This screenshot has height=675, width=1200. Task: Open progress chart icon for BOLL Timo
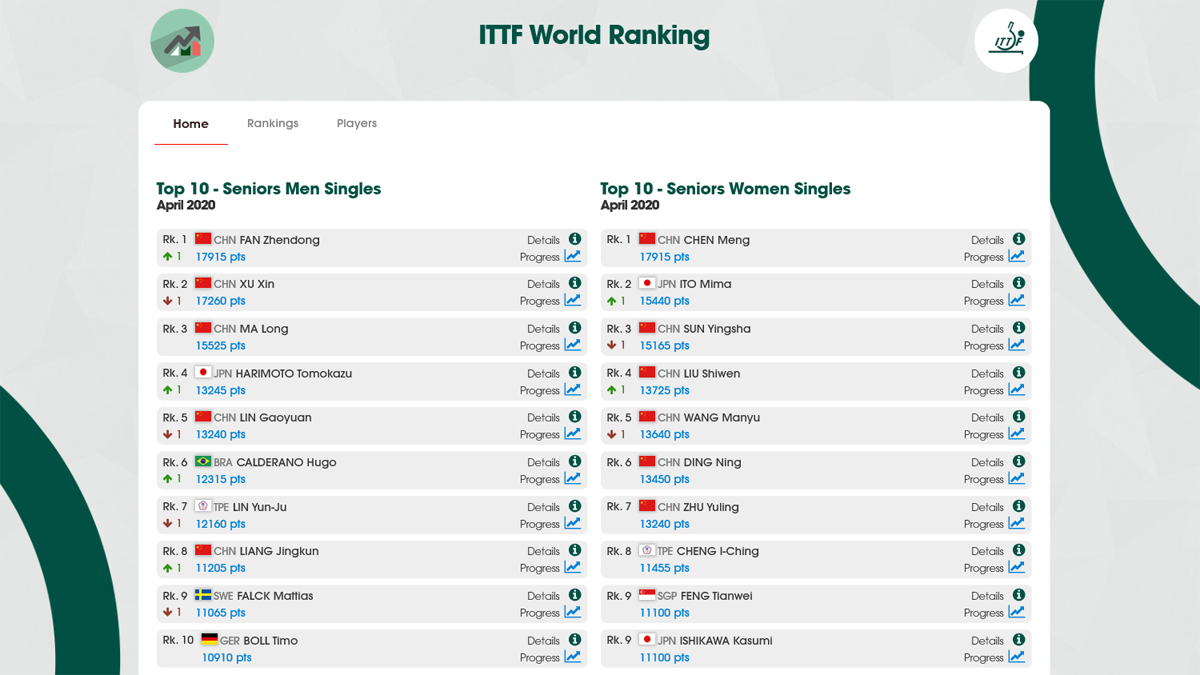[572, 657]
